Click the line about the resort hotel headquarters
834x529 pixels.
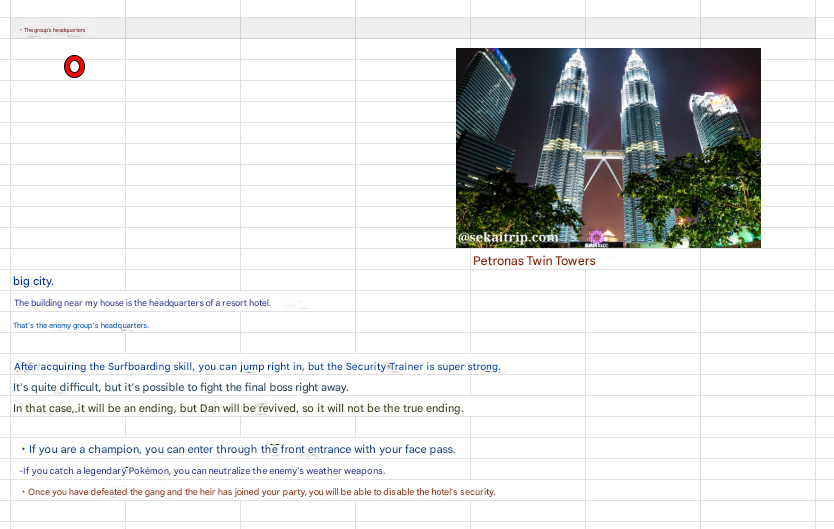(x=143, y=303)
